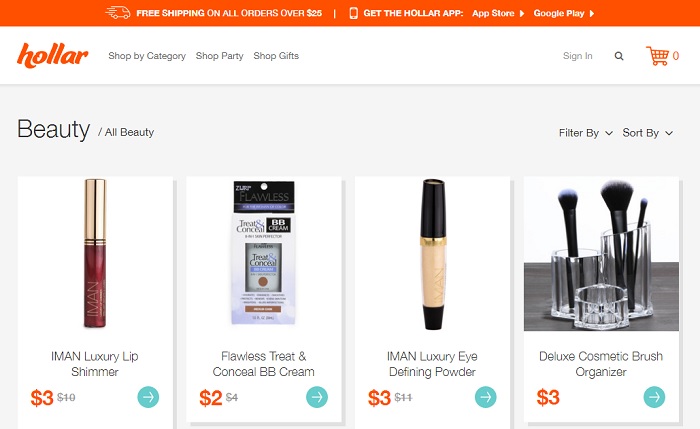Open the shopping cart icon
Image resolution: width=700 pixels, height=429 pixels.
pyautogui.click(x=658, y=56)
